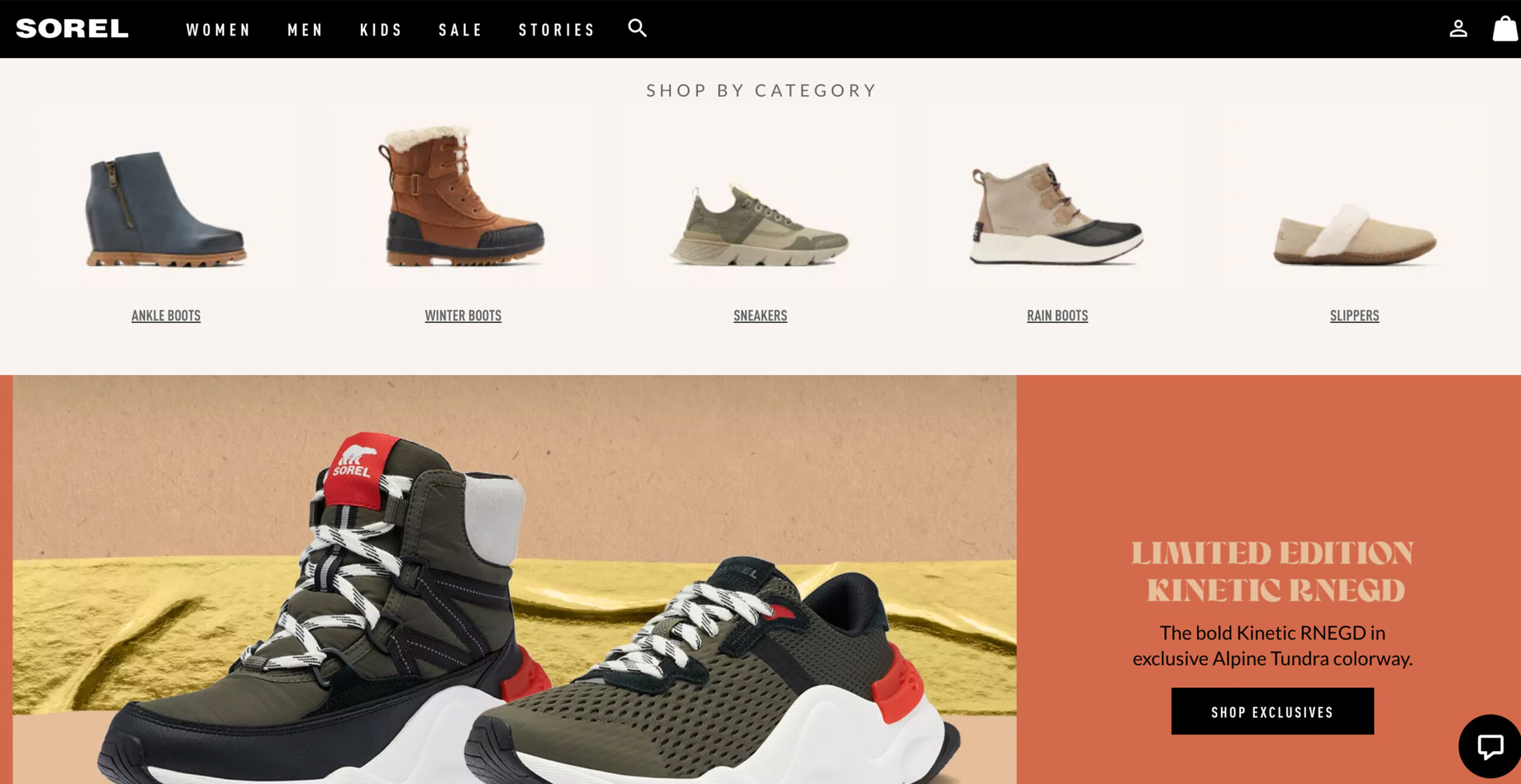This screenshot has width=1521, height=784.
Task: Select the brown winter boot thumbnail
Action: click(463, 196)
